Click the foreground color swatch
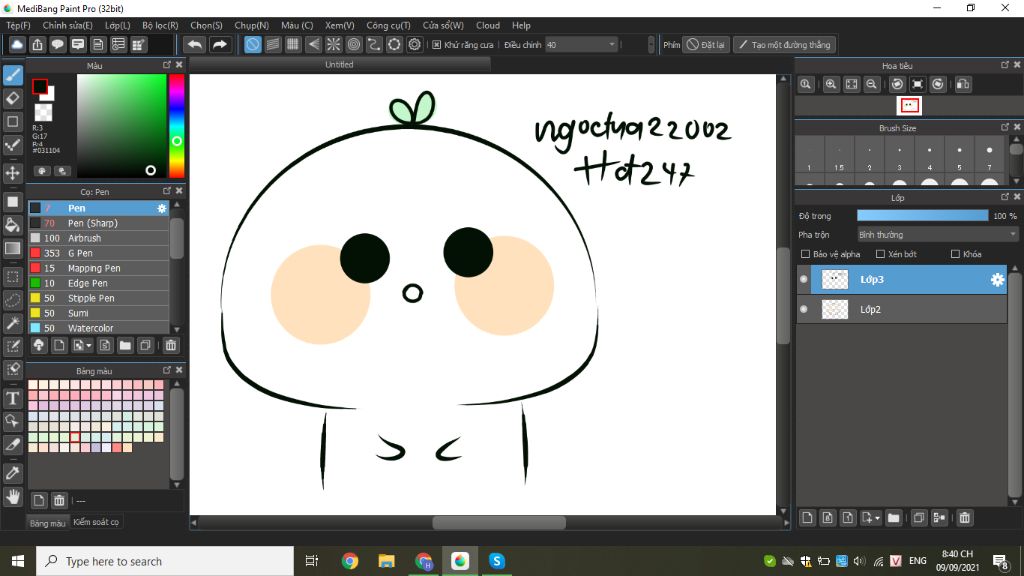This screenshot has width=1024, height=576. (39, 86)
